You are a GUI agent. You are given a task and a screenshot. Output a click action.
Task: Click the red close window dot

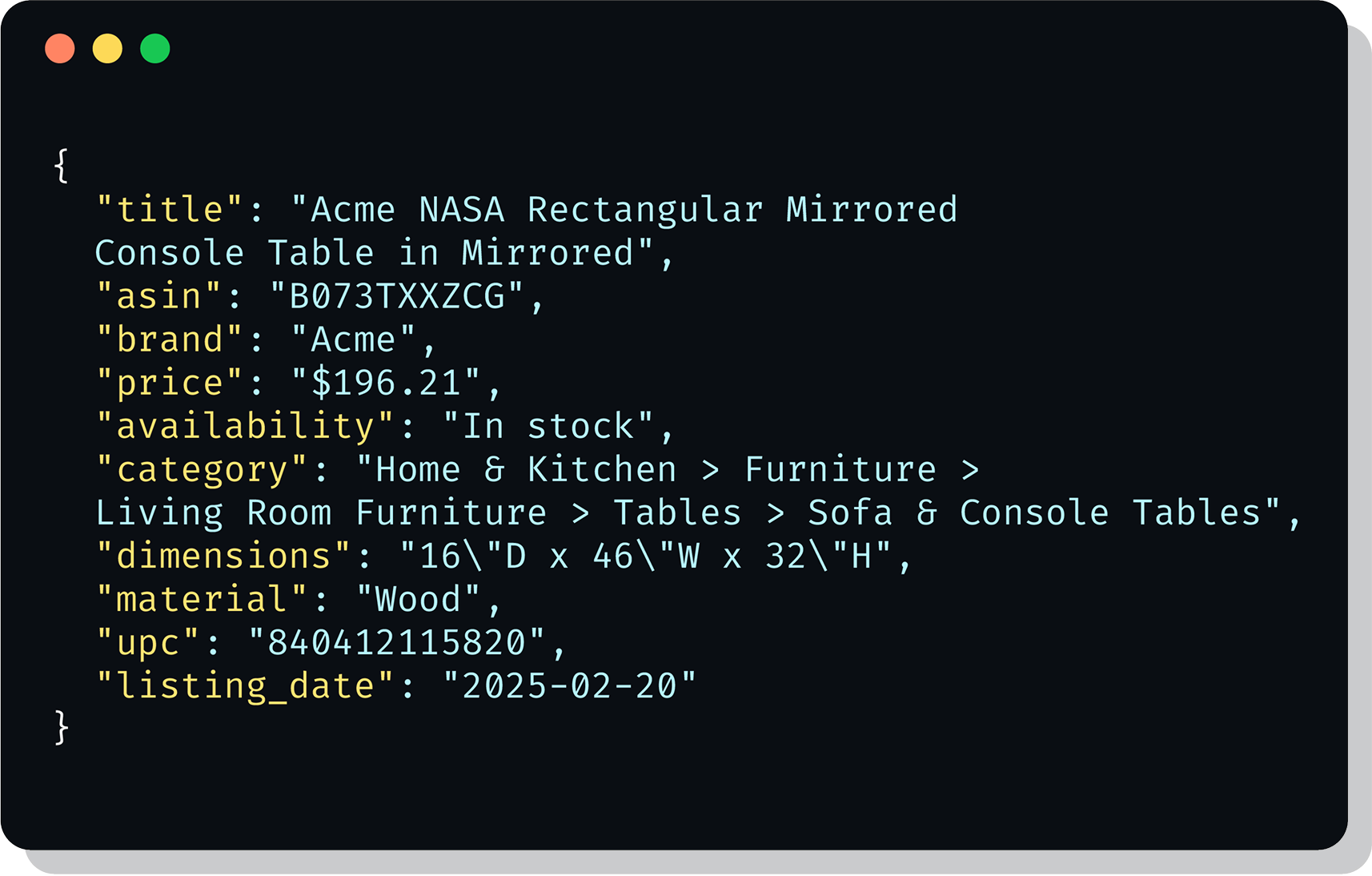pyautogui.click(x=60, y=49)
